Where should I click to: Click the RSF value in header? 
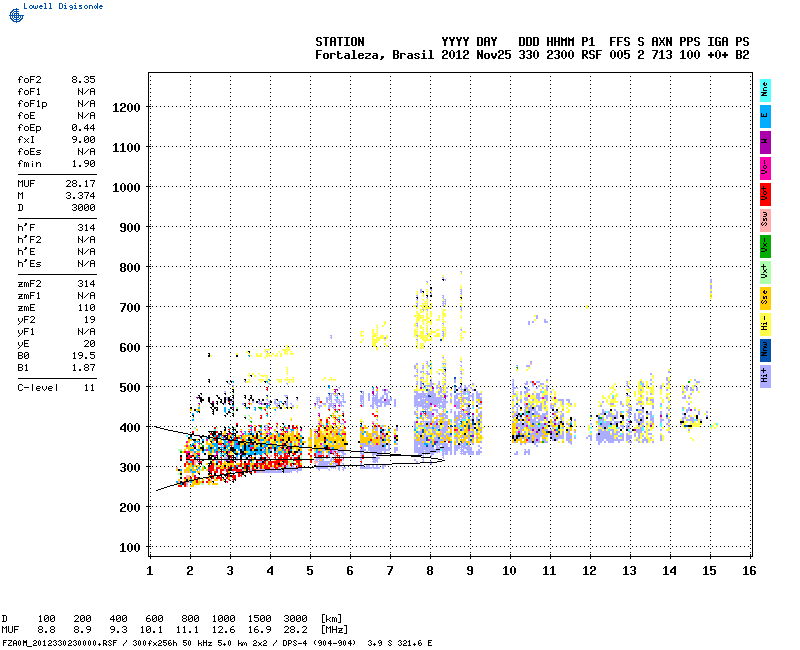591,55
